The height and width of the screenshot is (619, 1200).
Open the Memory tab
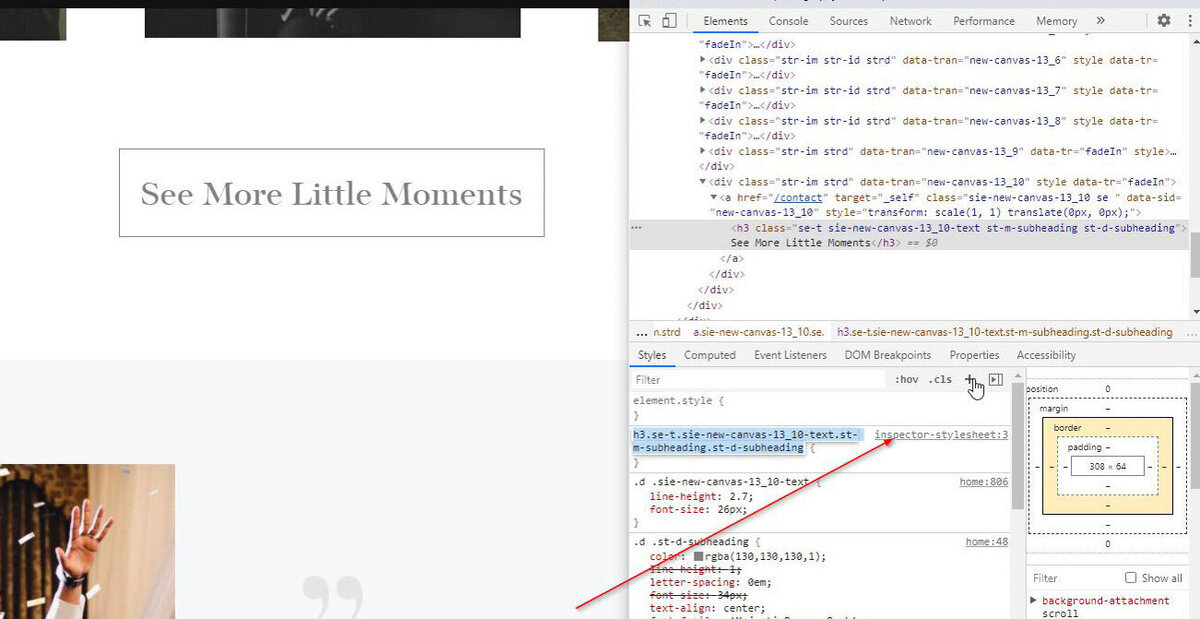[1057, 21]
